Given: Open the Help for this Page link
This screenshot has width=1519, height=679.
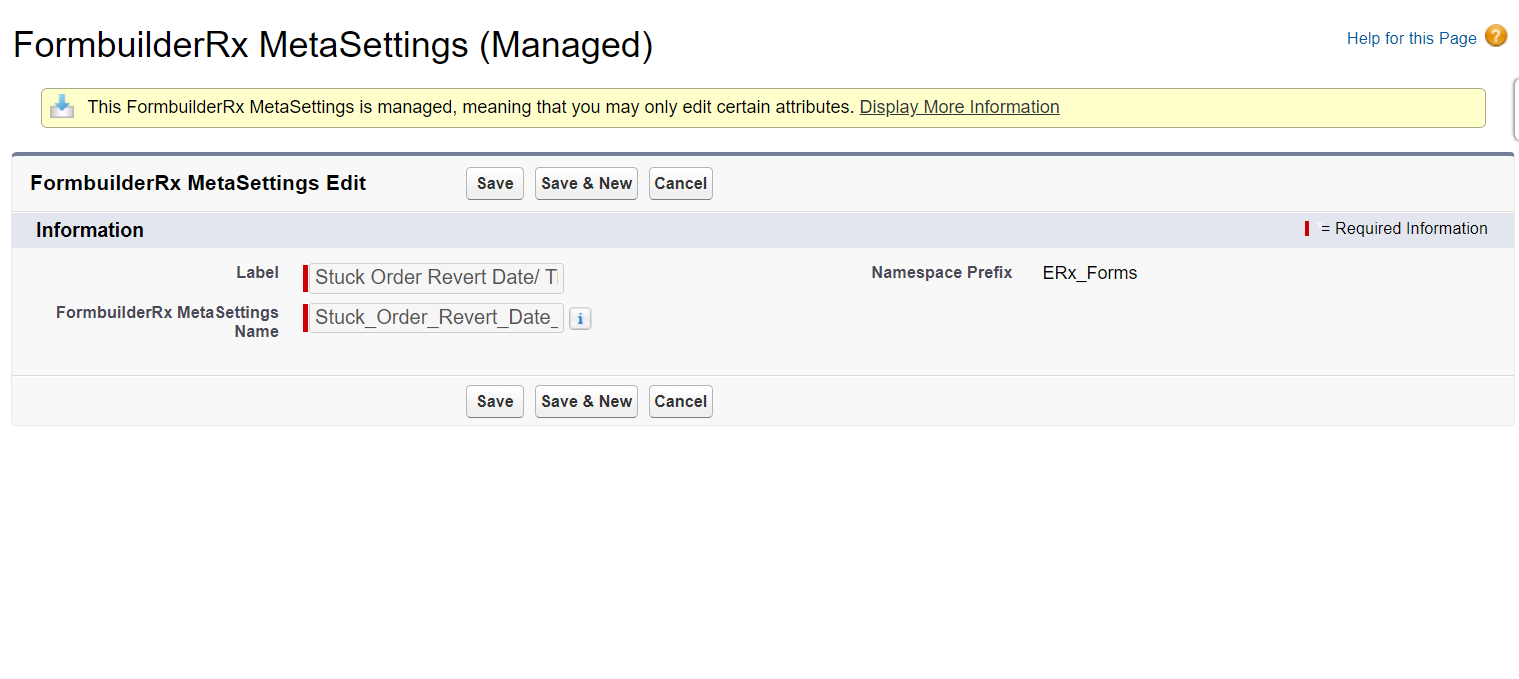Looking at the screenshot, I should (x=1411, y=38).
